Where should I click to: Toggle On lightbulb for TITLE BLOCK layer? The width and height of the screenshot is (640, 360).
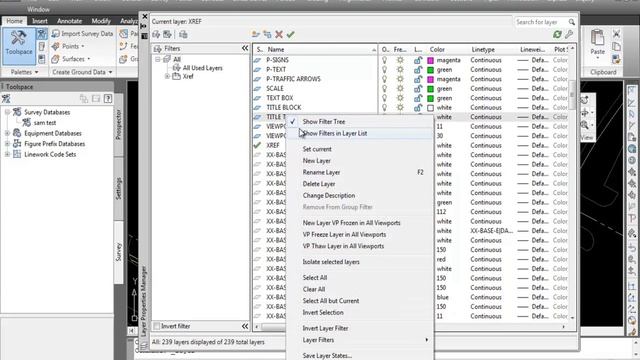coord(384,107)
